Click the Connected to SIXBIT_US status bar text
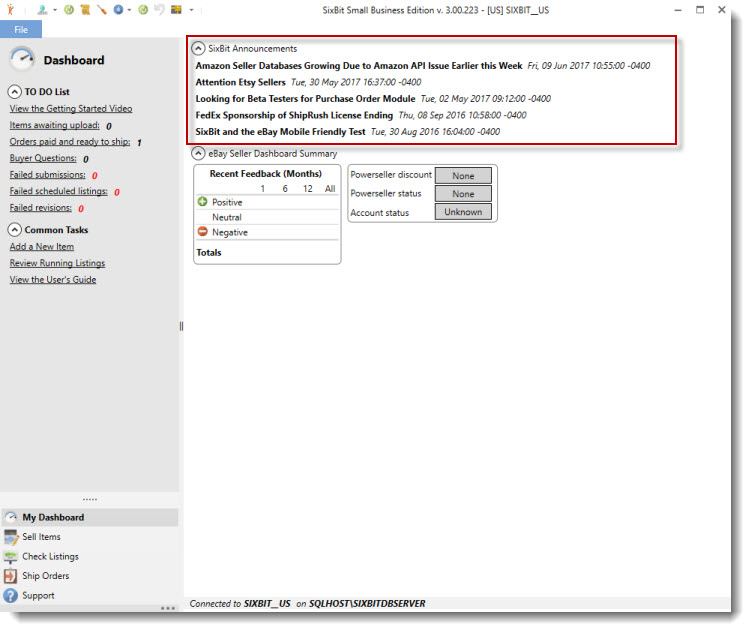This screenshot has width=752, height=633. click(307, 604)
